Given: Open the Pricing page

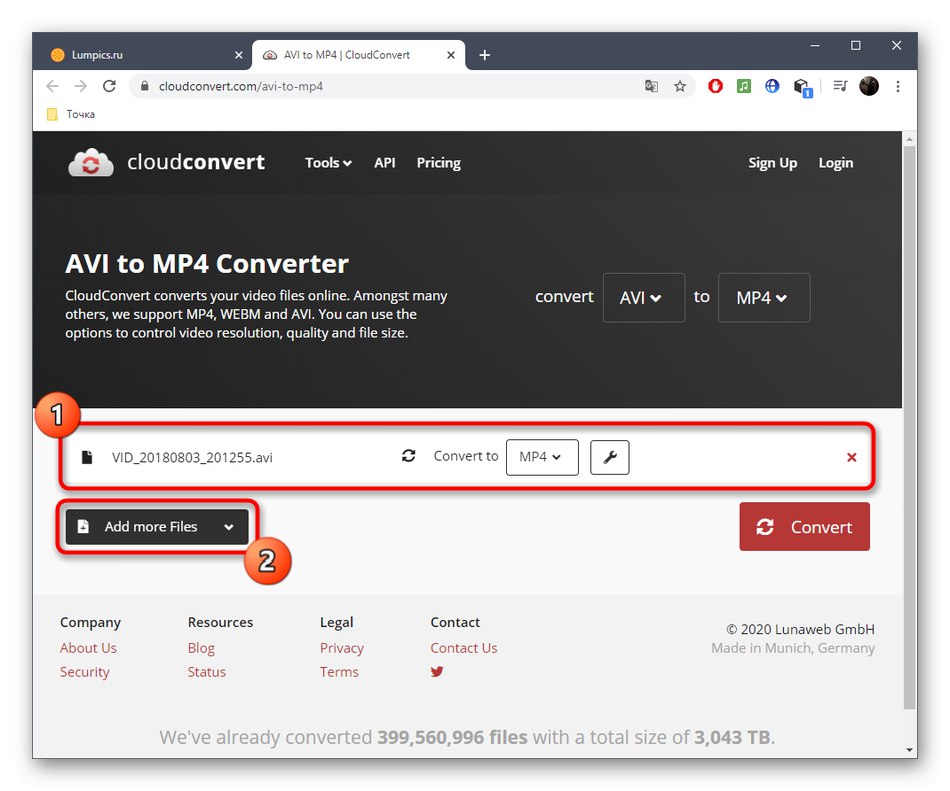Looking at the screenshot, I should [439, 163].
